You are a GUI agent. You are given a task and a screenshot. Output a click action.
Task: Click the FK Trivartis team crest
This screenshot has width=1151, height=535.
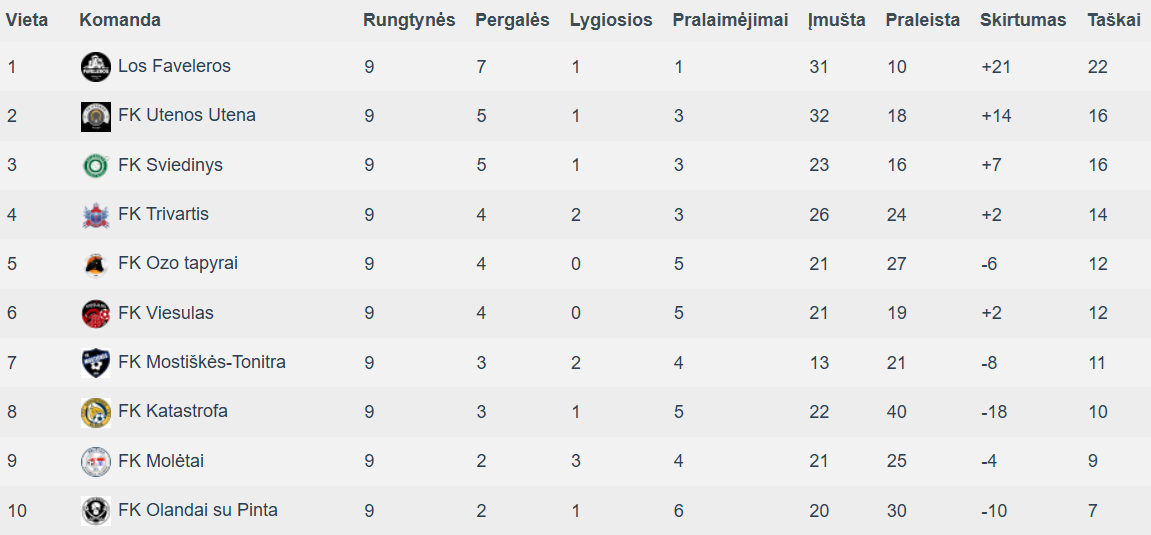[x=95, y=215]
